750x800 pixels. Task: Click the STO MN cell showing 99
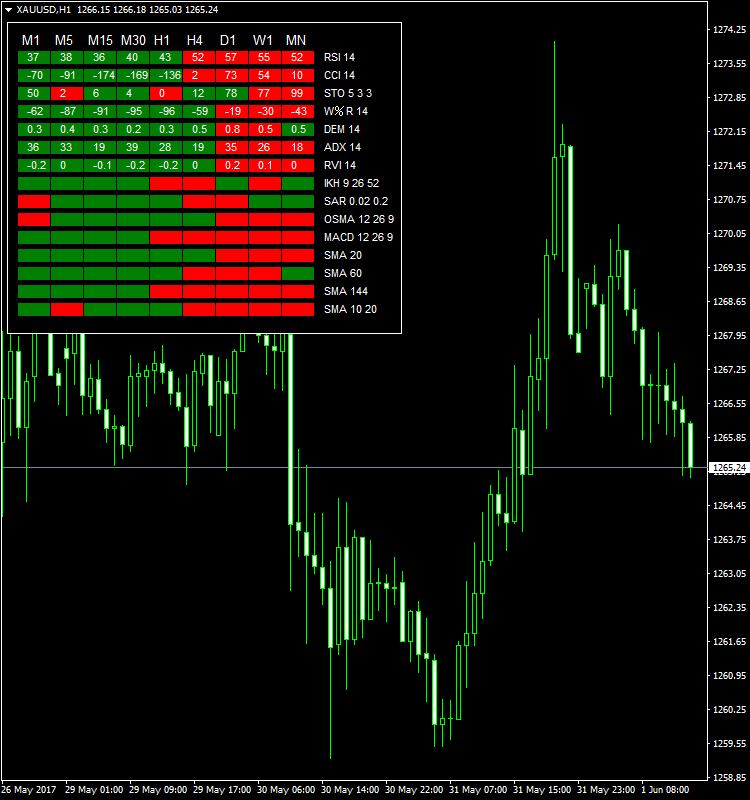[298, 93]
